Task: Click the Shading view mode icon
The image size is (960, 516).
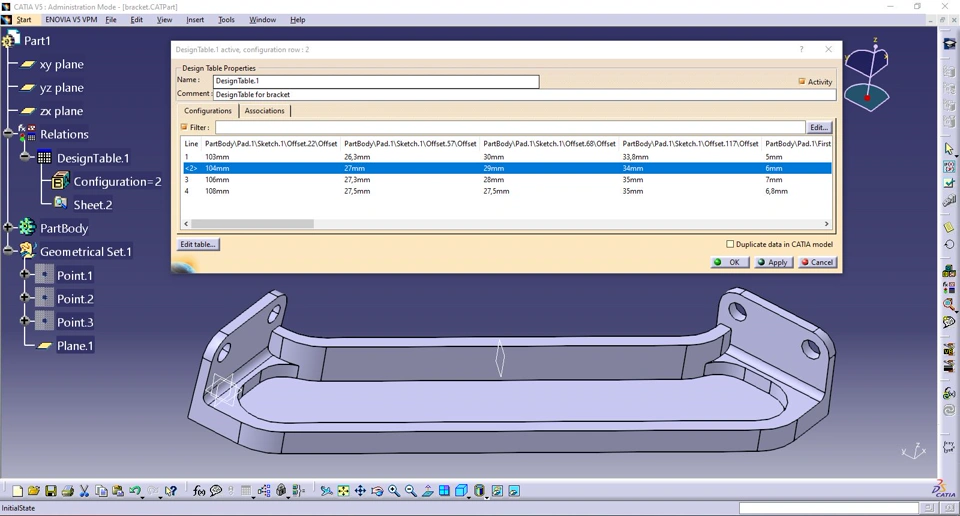Action: point(479,491)
